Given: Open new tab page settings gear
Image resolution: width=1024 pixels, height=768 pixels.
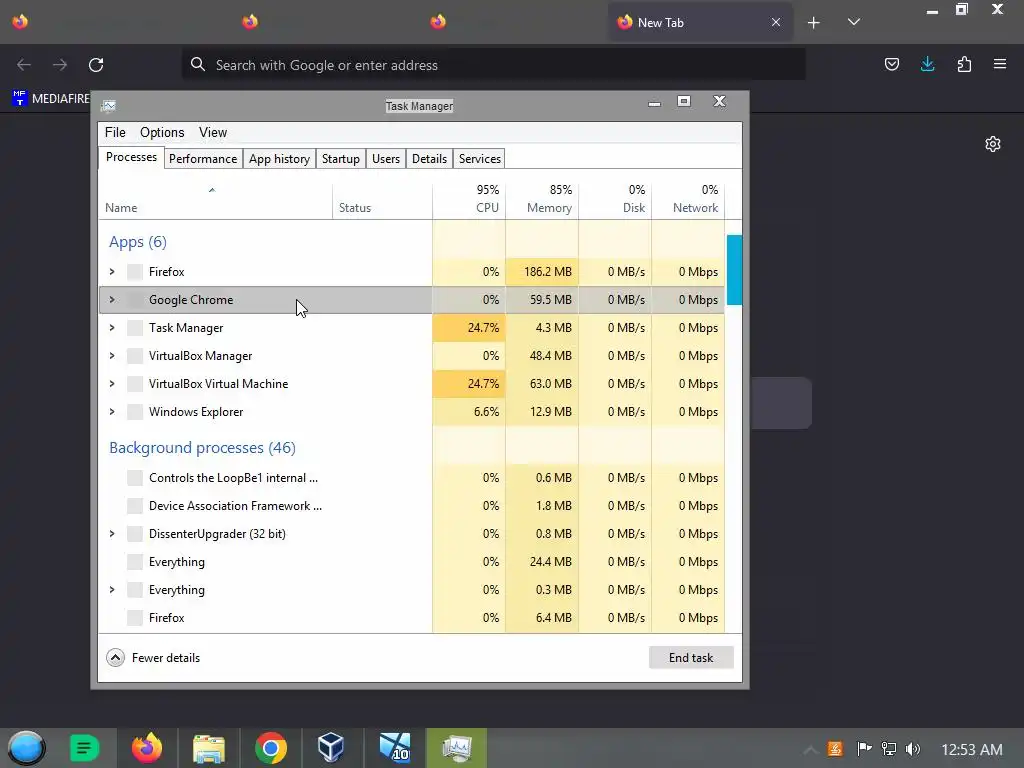Looking at the screenshot, I should pos(993,144).
